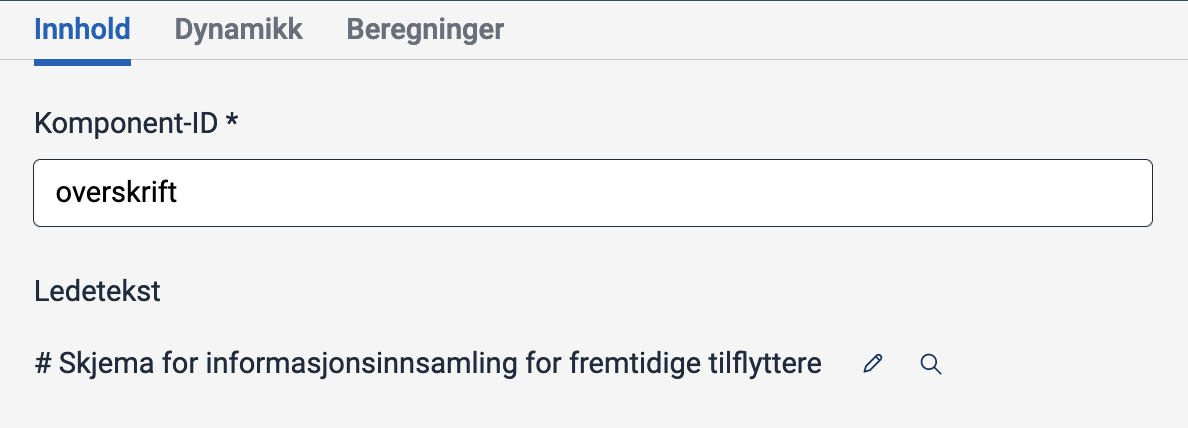Open the Beregninger tab
Viewport: 1188px width, 428px height.
(x=425, y=29)
